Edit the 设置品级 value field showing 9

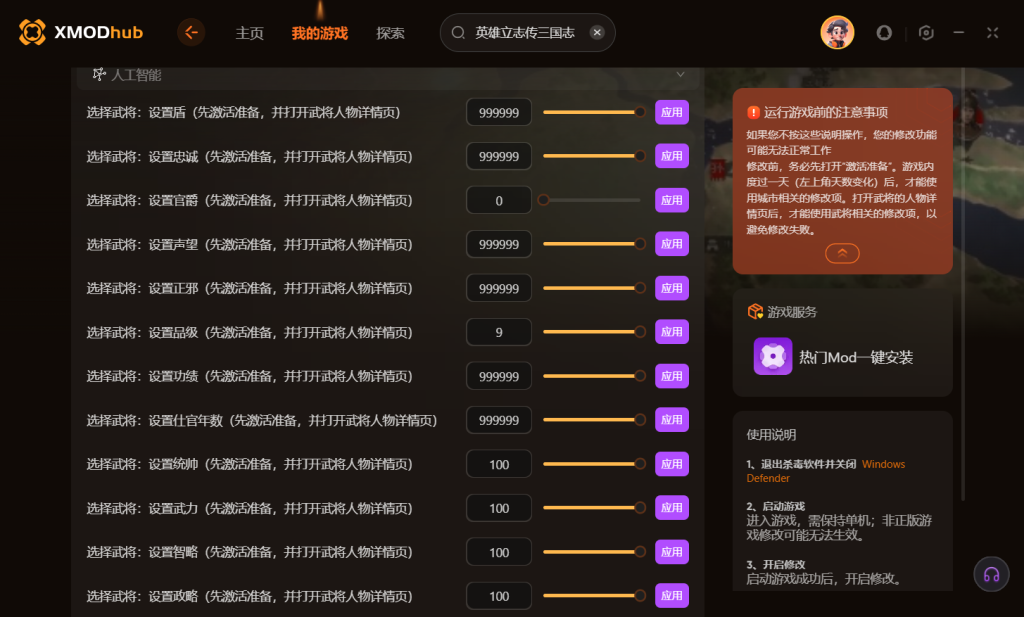tap(499, 332)
